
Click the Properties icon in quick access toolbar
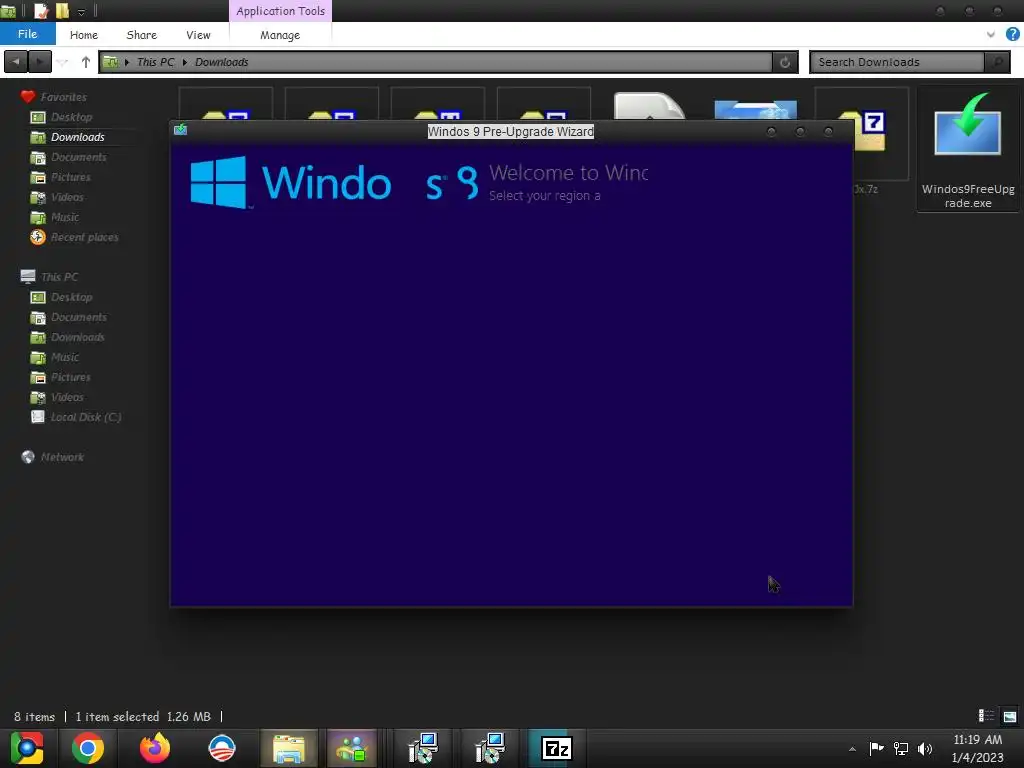[41, 10]
